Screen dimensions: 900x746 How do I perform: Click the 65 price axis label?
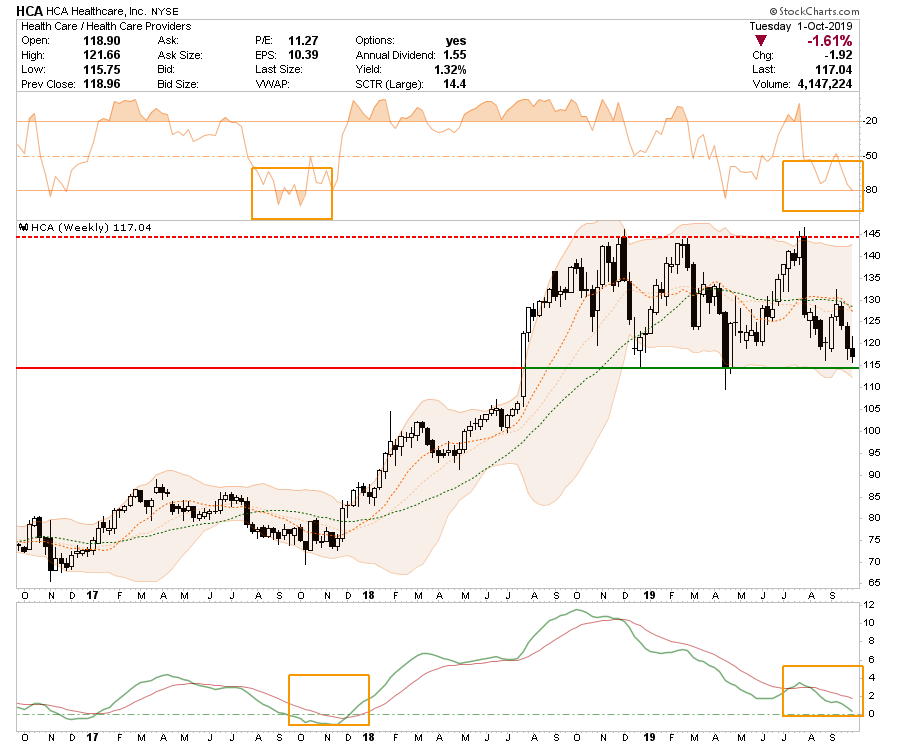tap(874, 583)
